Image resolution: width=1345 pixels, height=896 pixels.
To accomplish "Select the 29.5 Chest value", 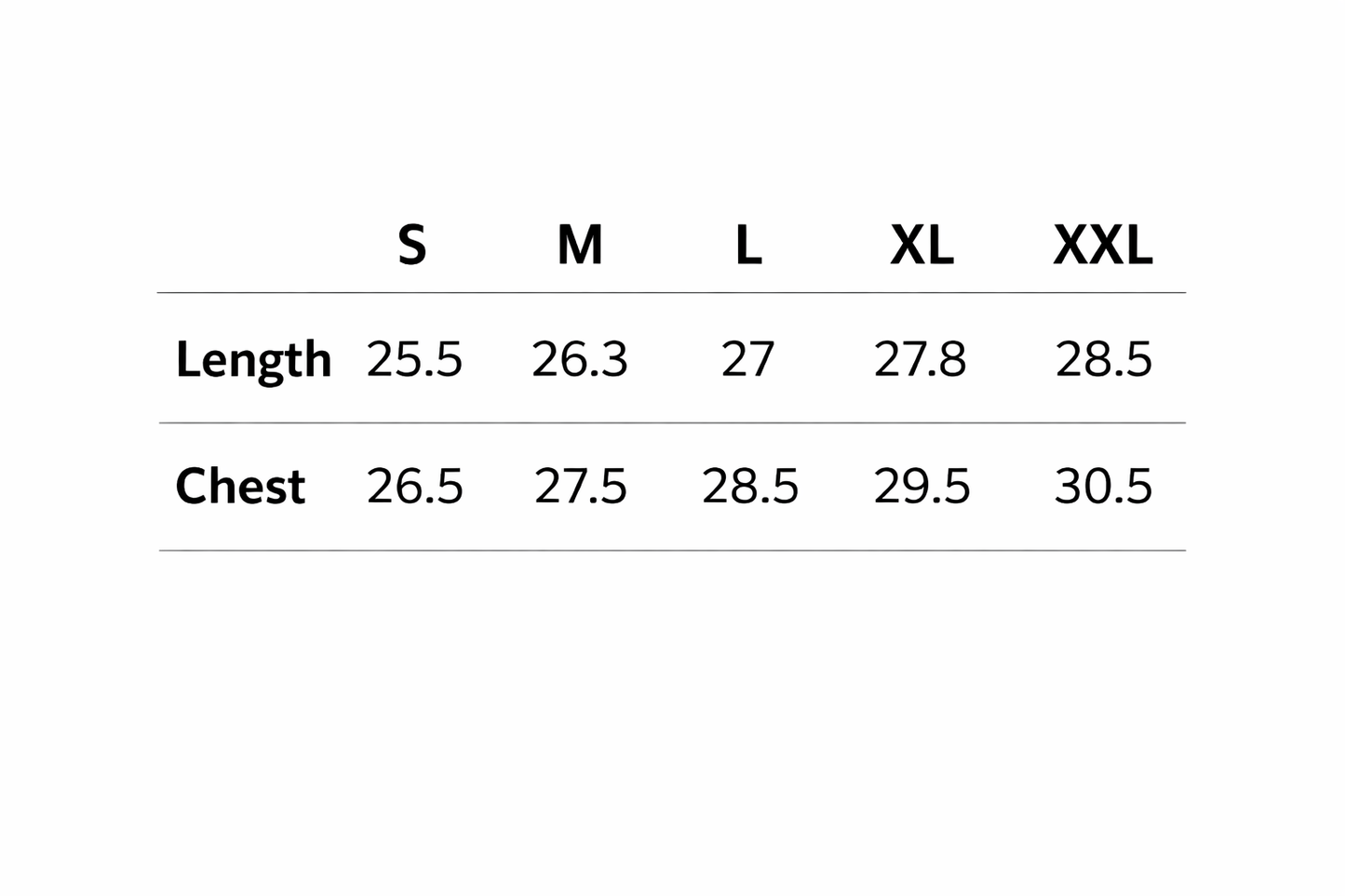I will coord(921,487).
